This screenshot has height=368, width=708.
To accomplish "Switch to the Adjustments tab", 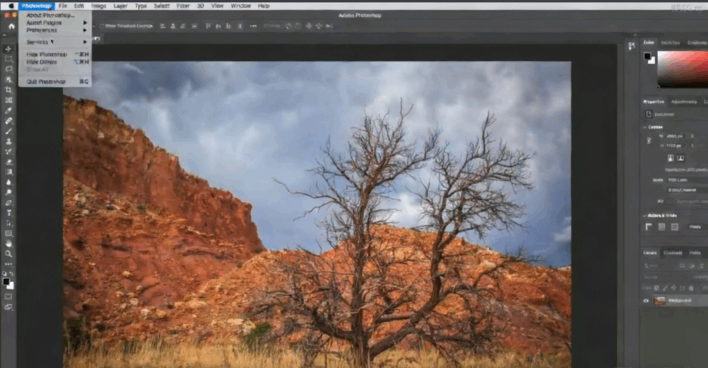I will coord(684,102).
